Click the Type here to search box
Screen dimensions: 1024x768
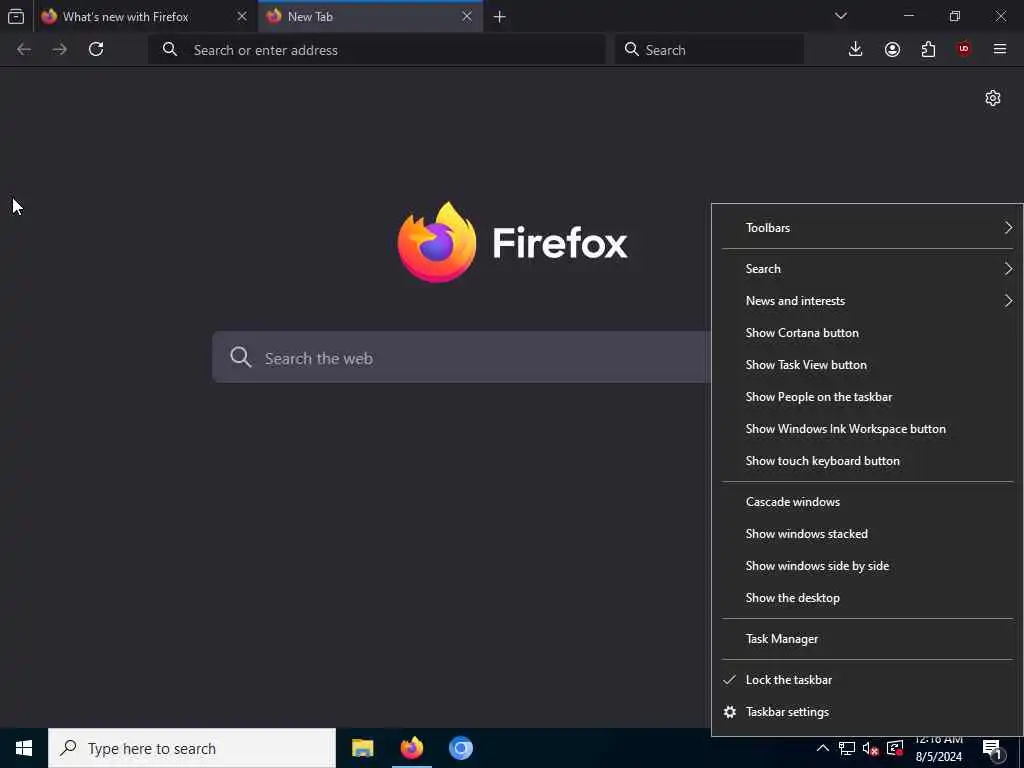tap(192, 748)
